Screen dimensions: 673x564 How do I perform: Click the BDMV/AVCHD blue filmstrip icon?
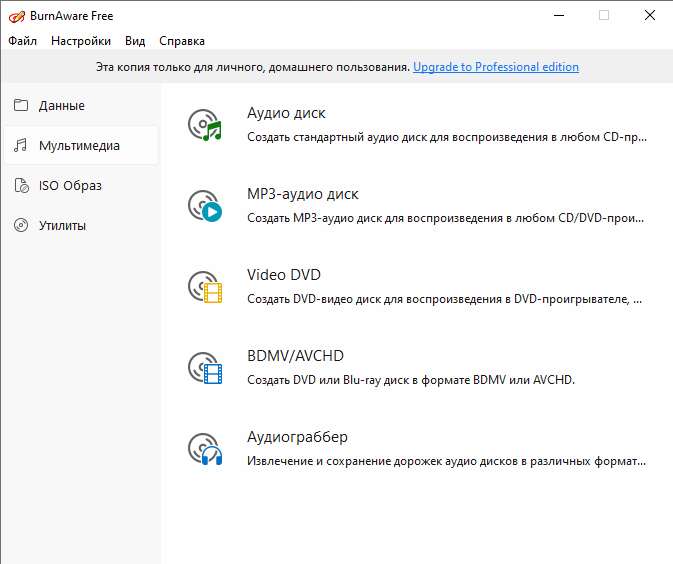point(205,368)
